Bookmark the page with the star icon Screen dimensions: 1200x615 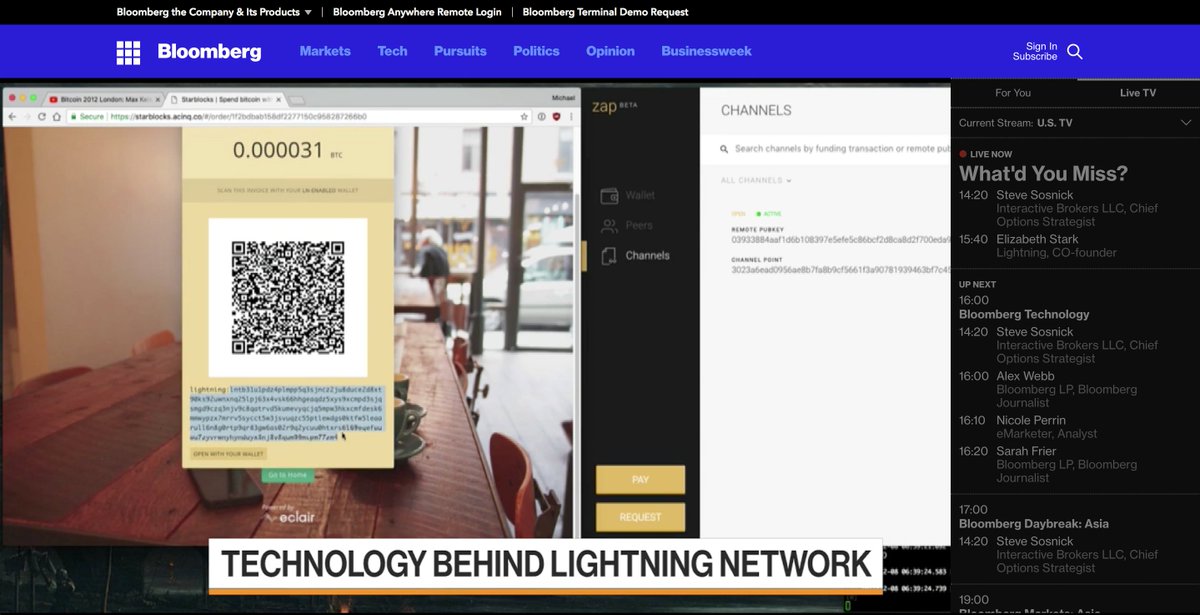point(524,116)
